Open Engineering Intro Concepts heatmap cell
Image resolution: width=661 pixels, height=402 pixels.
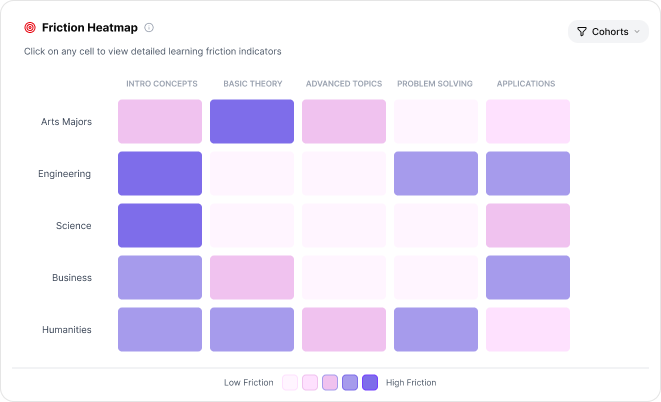pos(160,174)
